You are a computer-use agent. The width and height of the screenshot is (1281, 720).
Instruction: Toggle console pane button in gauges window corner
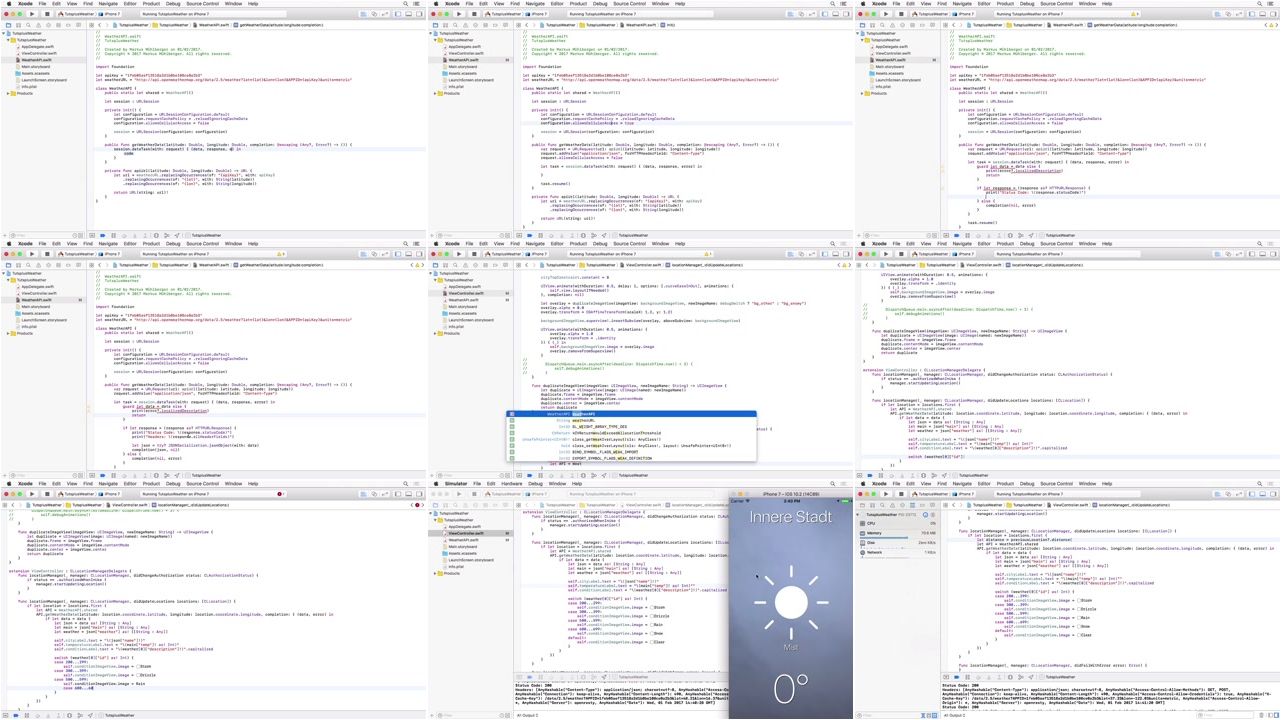click(1277, 715)
